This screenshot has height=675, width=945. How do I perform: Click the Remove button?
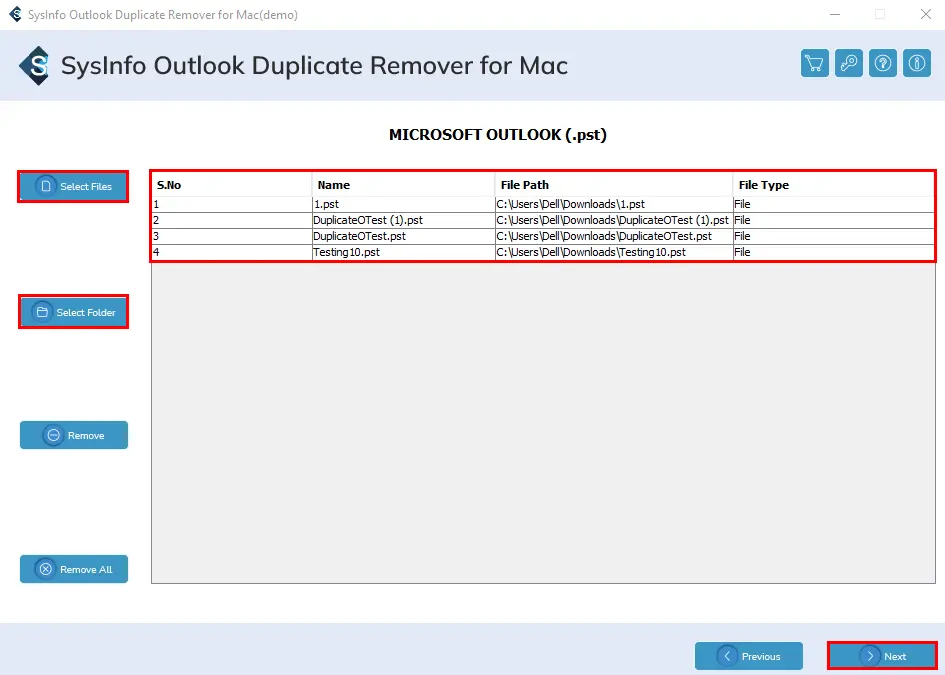[74, 435]
